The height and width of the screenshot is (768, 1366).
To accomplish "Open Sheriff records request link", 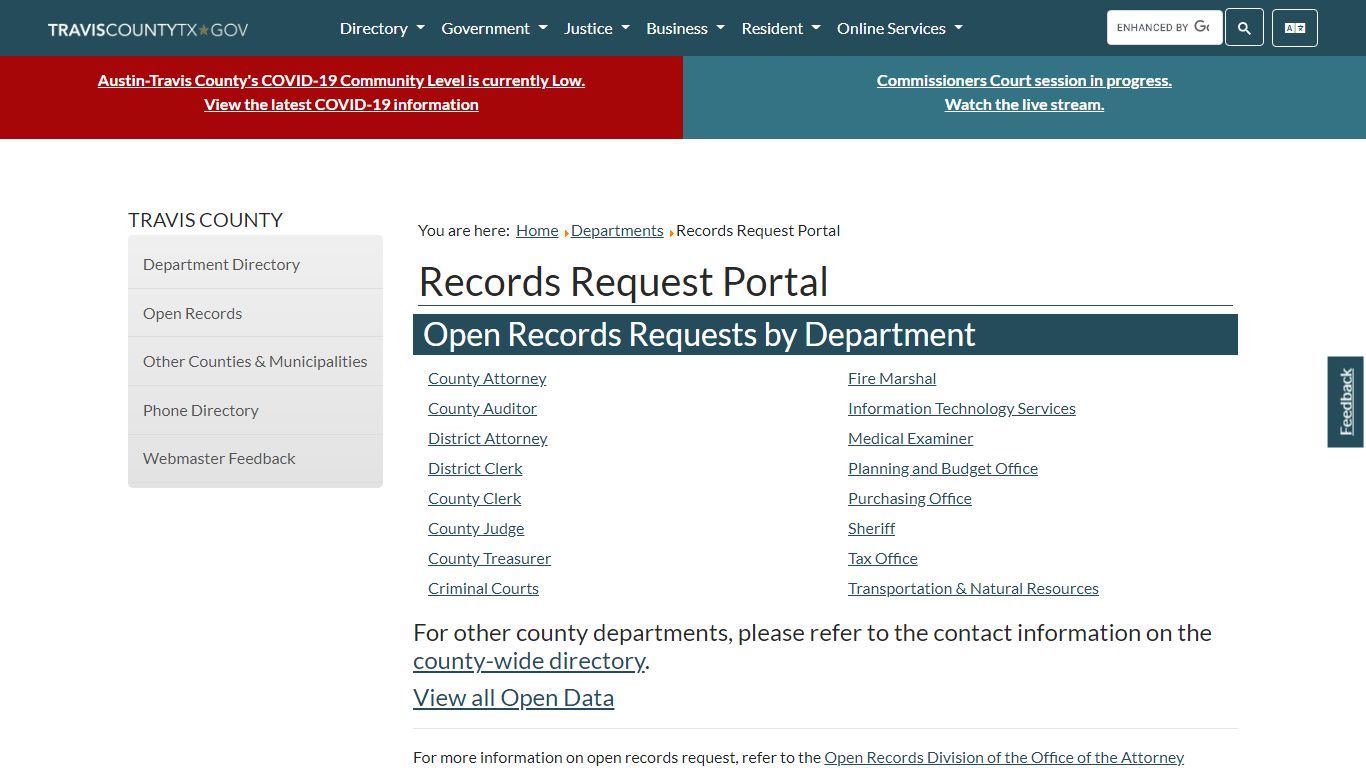I will pyautogui.click(x=871, y=528).
